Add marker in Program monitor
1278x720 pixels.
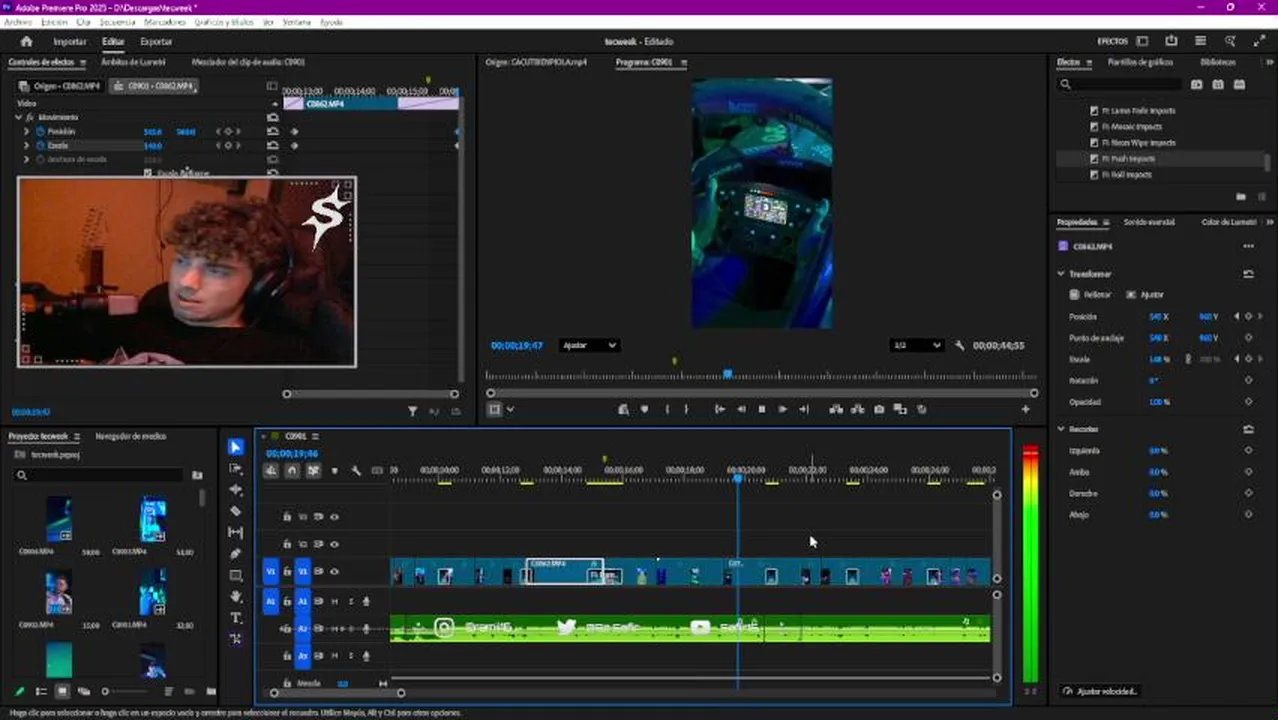[644, 409]
